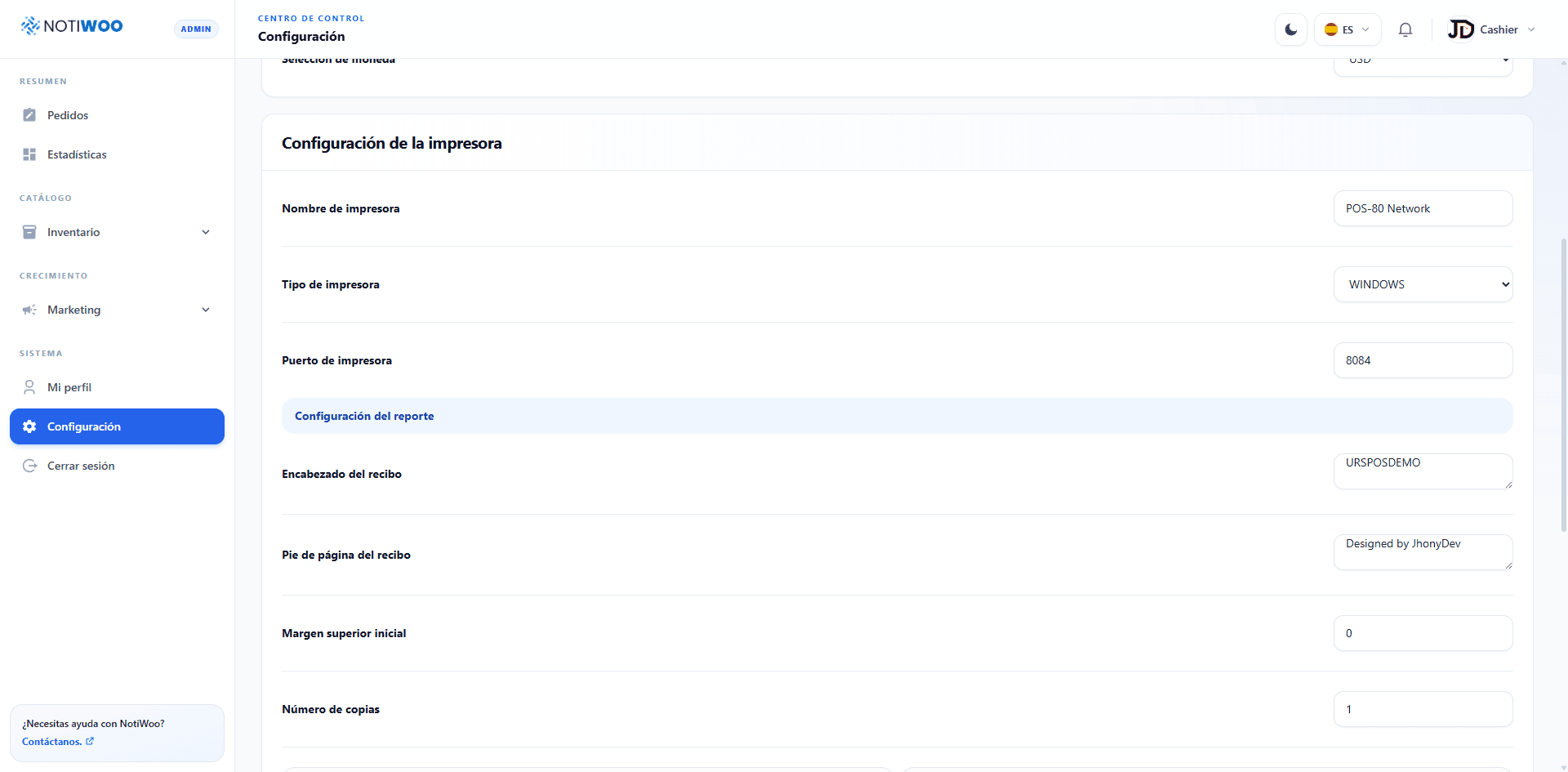The height and width of the screenshot is (772, 1568).
Task: Click the Cashier username label
Action: pyautogui.click(x=1499, y=29)
